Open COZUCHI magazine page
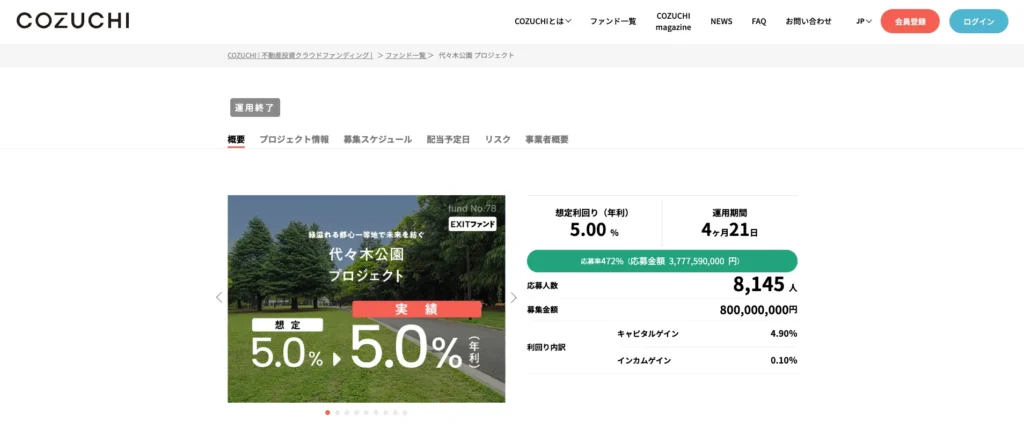The height and width of the screenshot is (430, 1024). (x=673, y=21)
